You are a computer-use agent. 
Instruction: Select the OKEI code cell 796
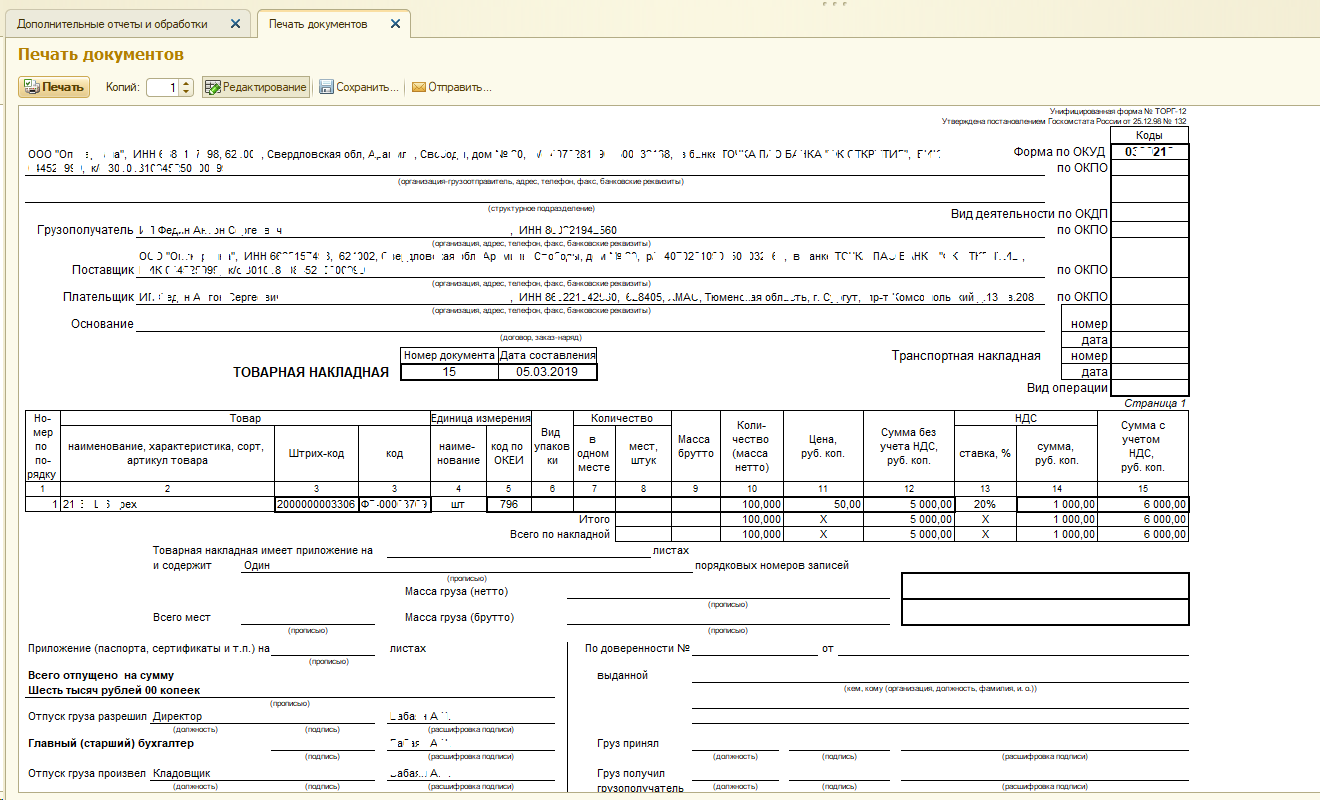[x=509, y=505]
